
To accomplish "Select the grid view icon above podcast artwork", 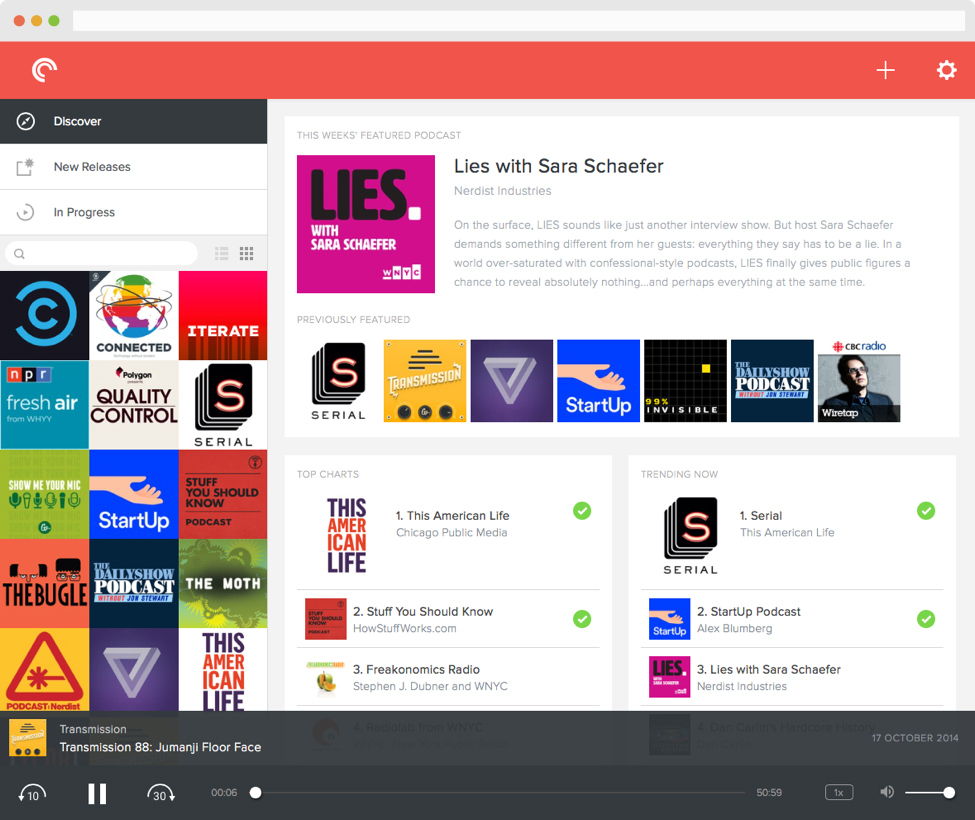I will click(x=246, y=253).
